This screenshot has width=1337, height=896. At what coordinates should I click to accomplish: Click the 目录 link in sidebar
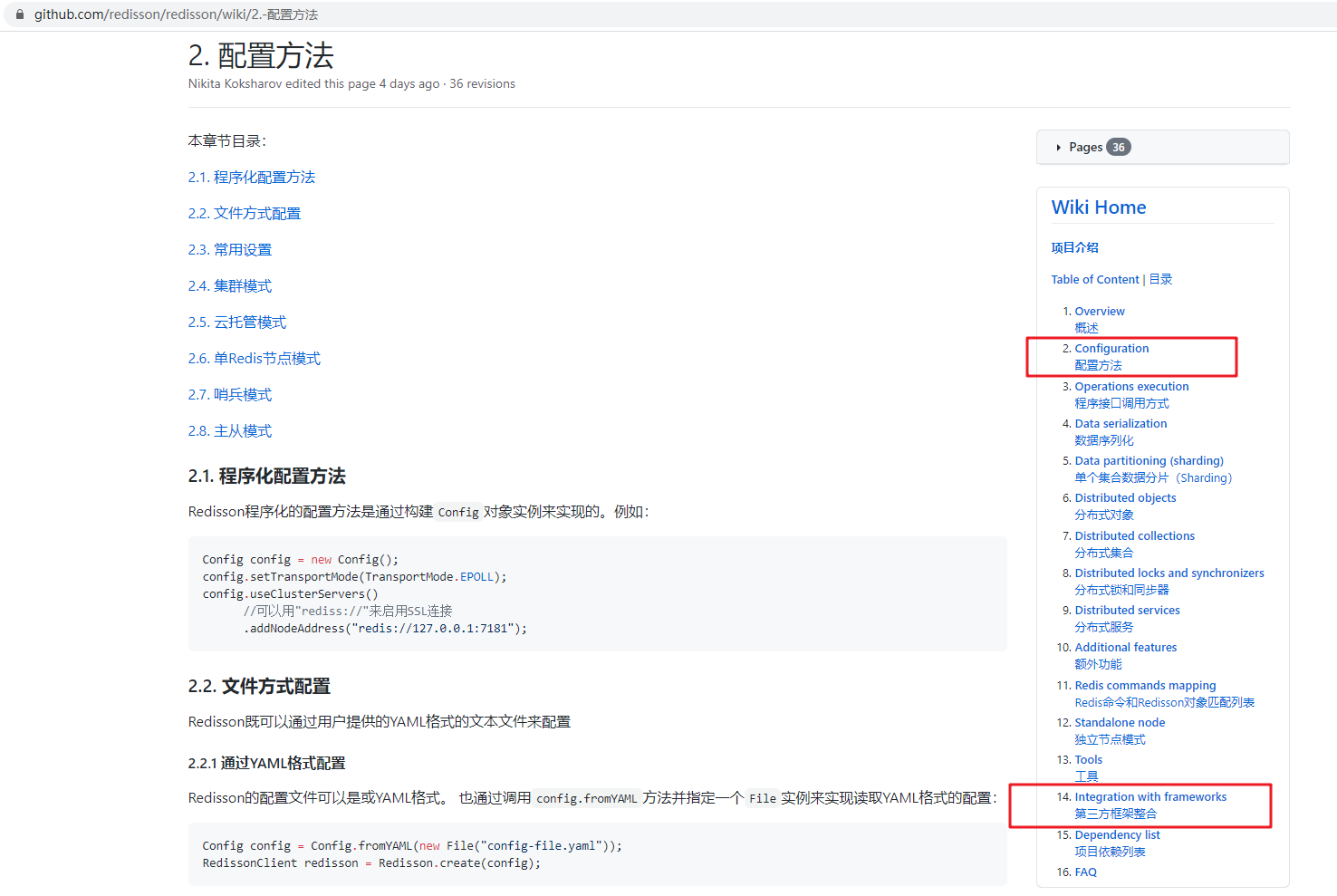(x=1160, y=280)
